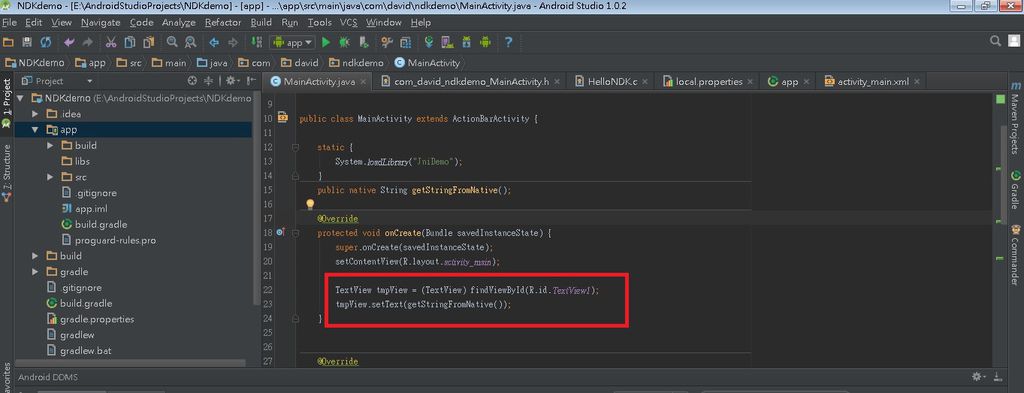Open the VCS menu

[x=349, y=22]
